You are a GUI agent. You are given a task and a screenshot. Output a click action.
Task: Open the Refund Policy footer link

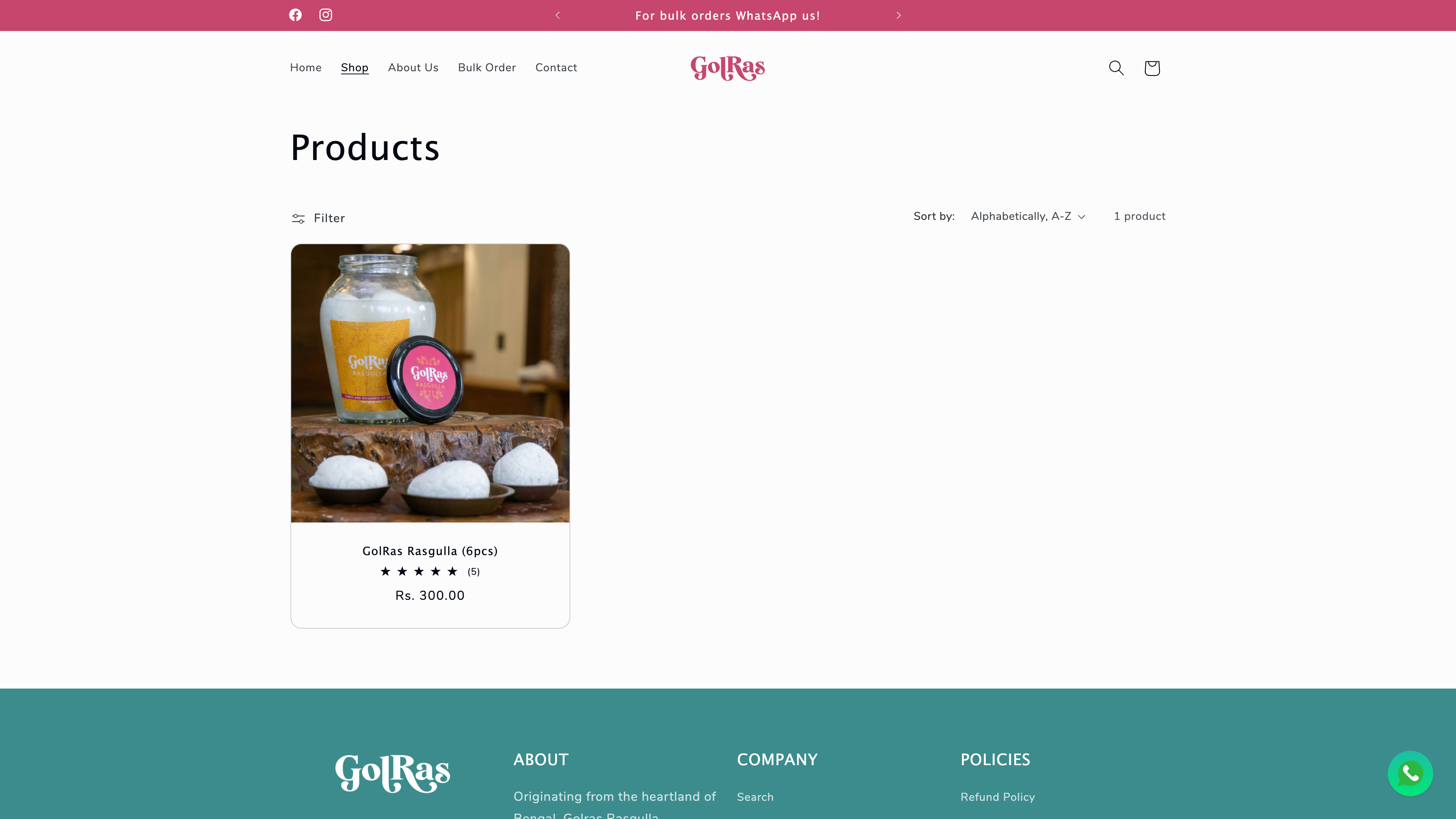998,797
